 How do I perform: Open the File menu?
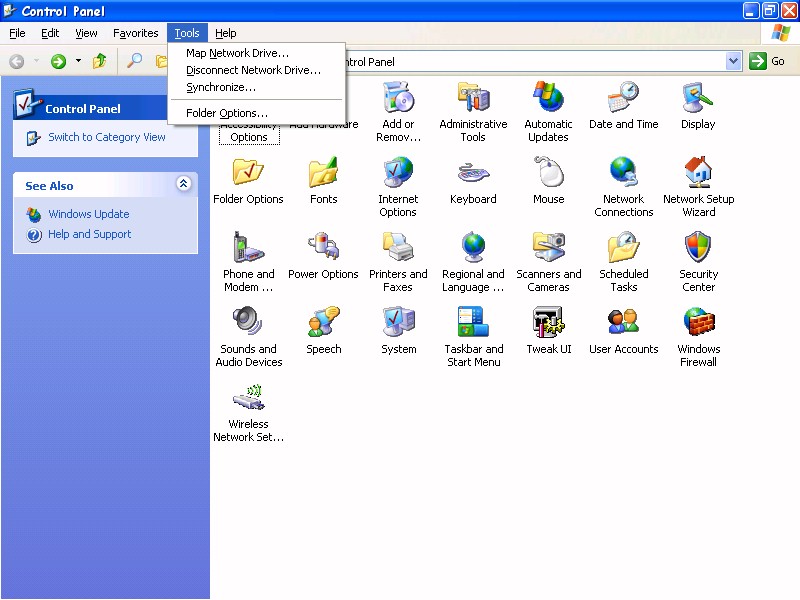pyautogui.click(x=17, y=33)
